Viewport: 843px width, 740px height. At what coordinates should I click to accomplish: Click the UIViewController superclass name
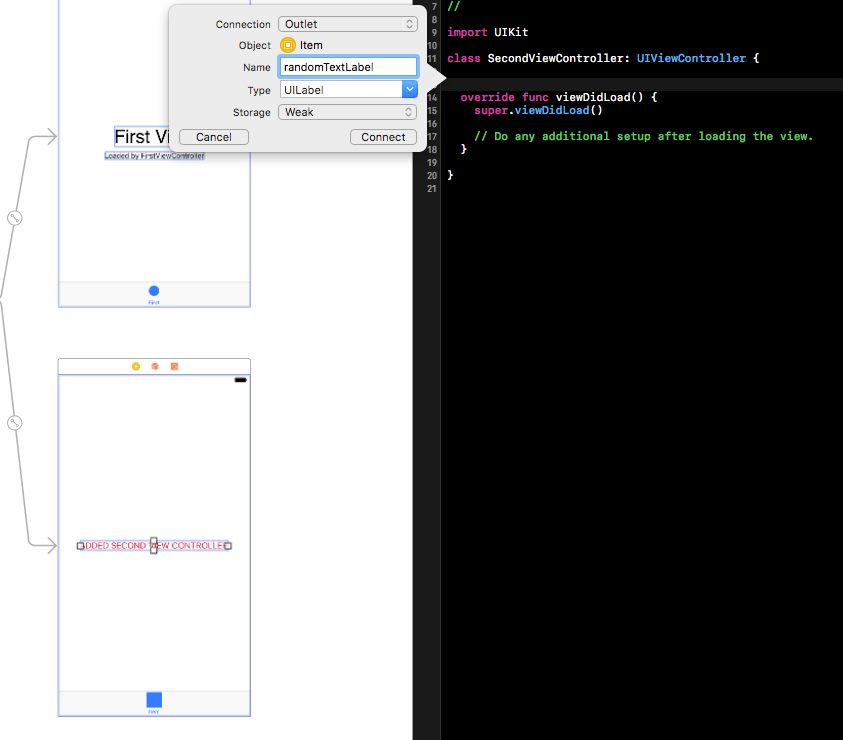click(x=691, y=58)
